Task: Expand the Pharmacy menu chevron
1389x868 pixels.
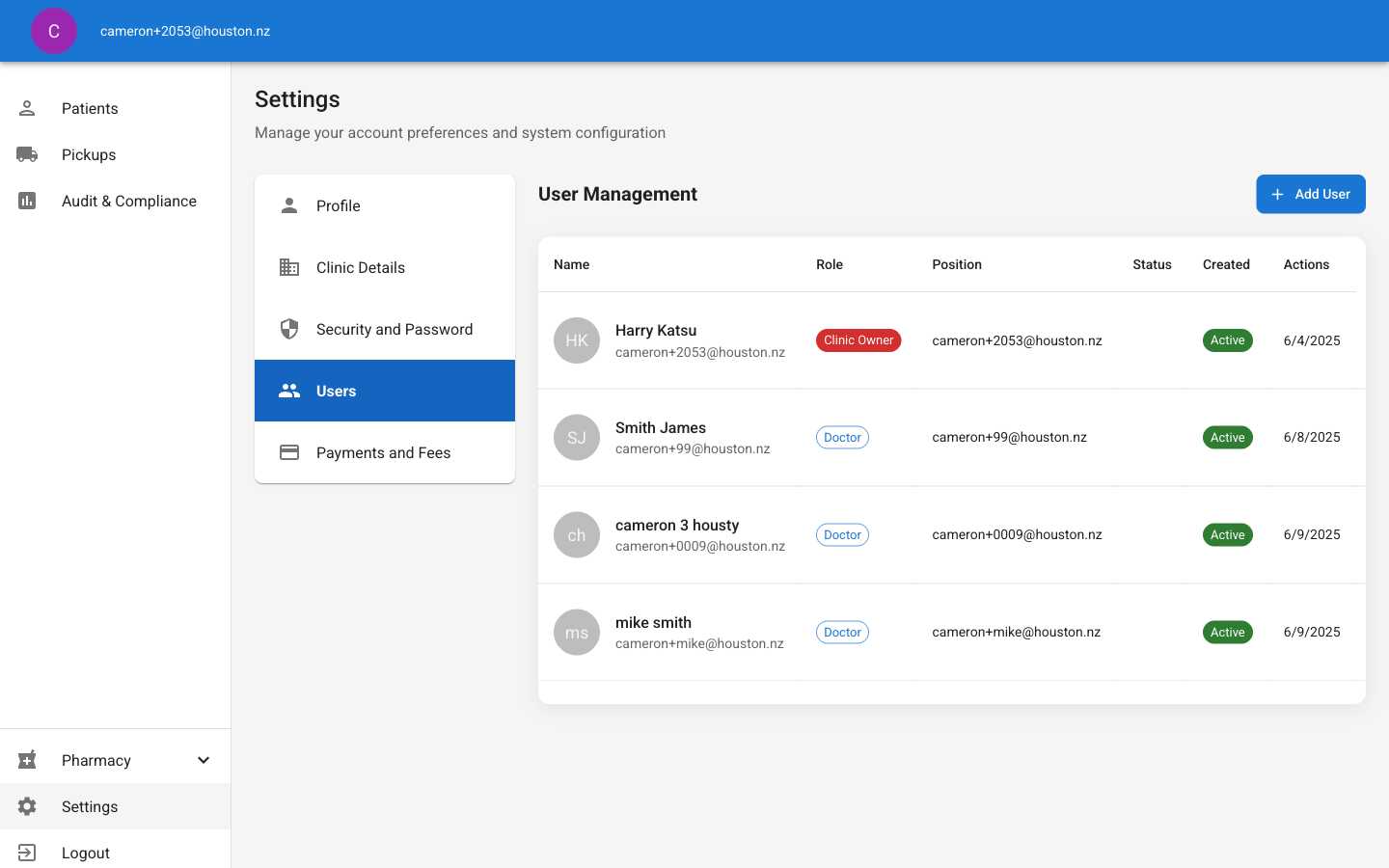Action: (204, 760)
